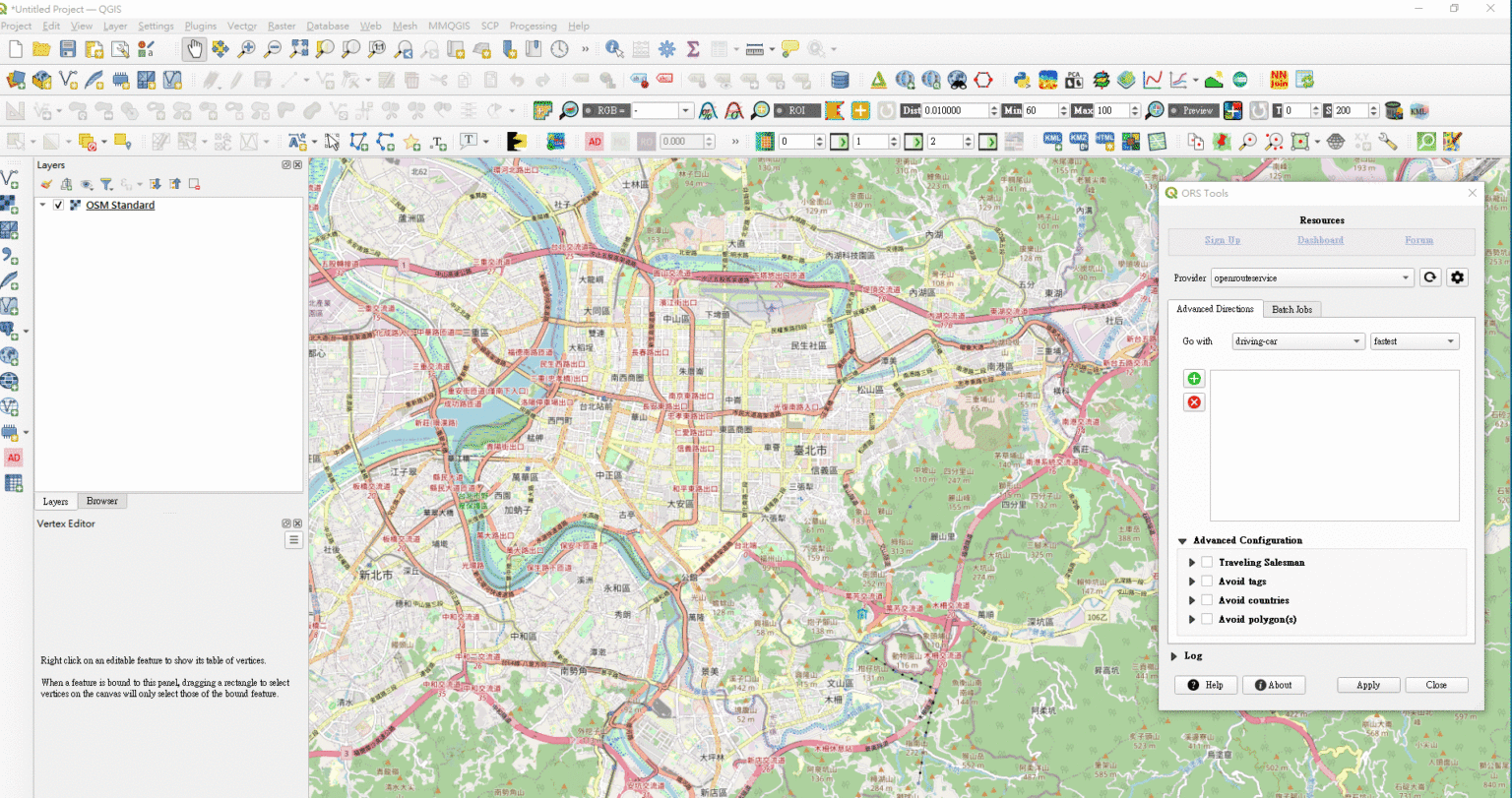The image size is (1512, 798).
Task: Open the Plugins menu
Action: [200, 26]
